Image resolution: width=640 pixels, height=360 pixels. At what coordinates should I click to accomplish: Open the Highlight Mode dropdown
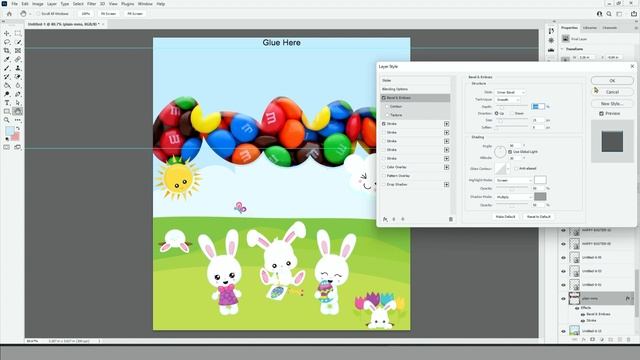pos(514,180)
